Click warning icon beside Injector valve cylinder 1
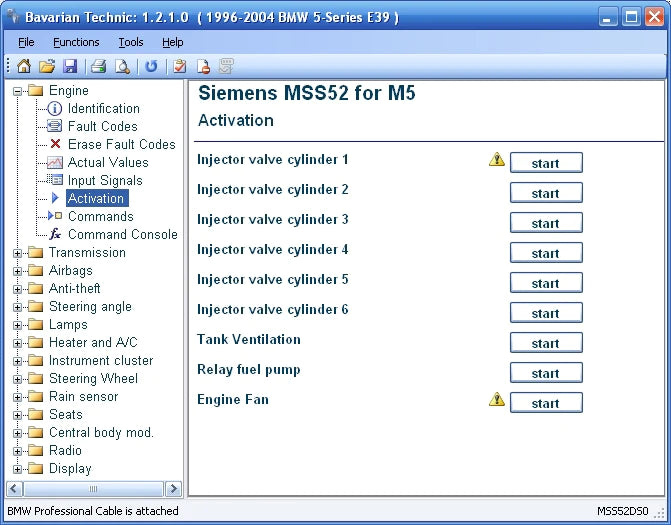The height and width of the screenshot is (525, 671). pos(496,160)
